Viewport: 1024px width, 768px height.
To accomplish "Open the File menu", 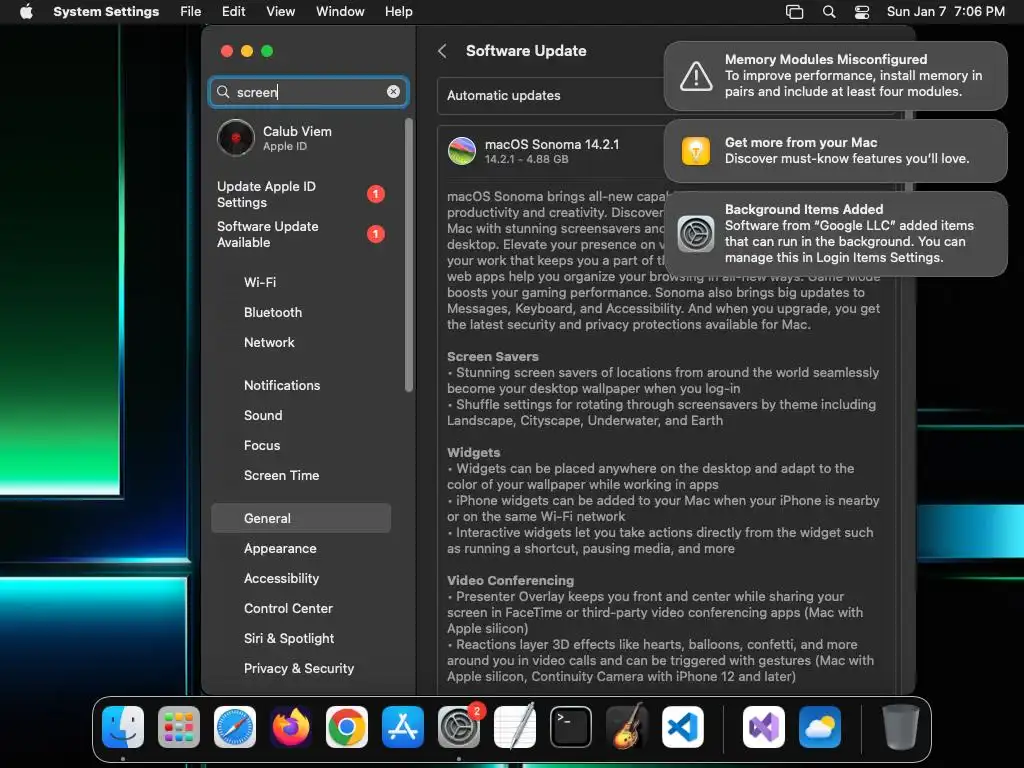I will coord(191,12).
